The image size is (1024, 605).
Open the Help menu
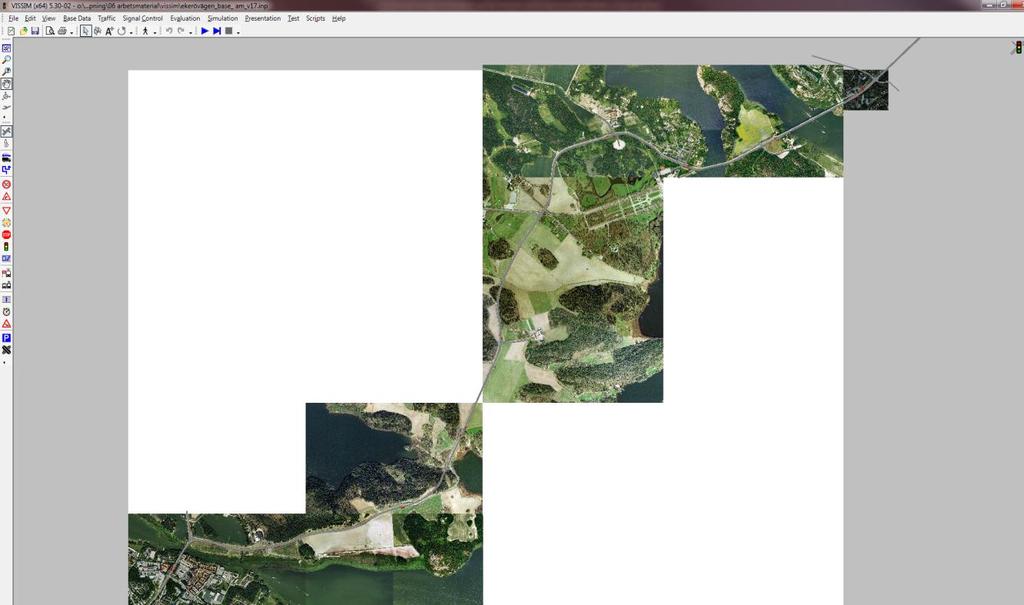point(338,18)
